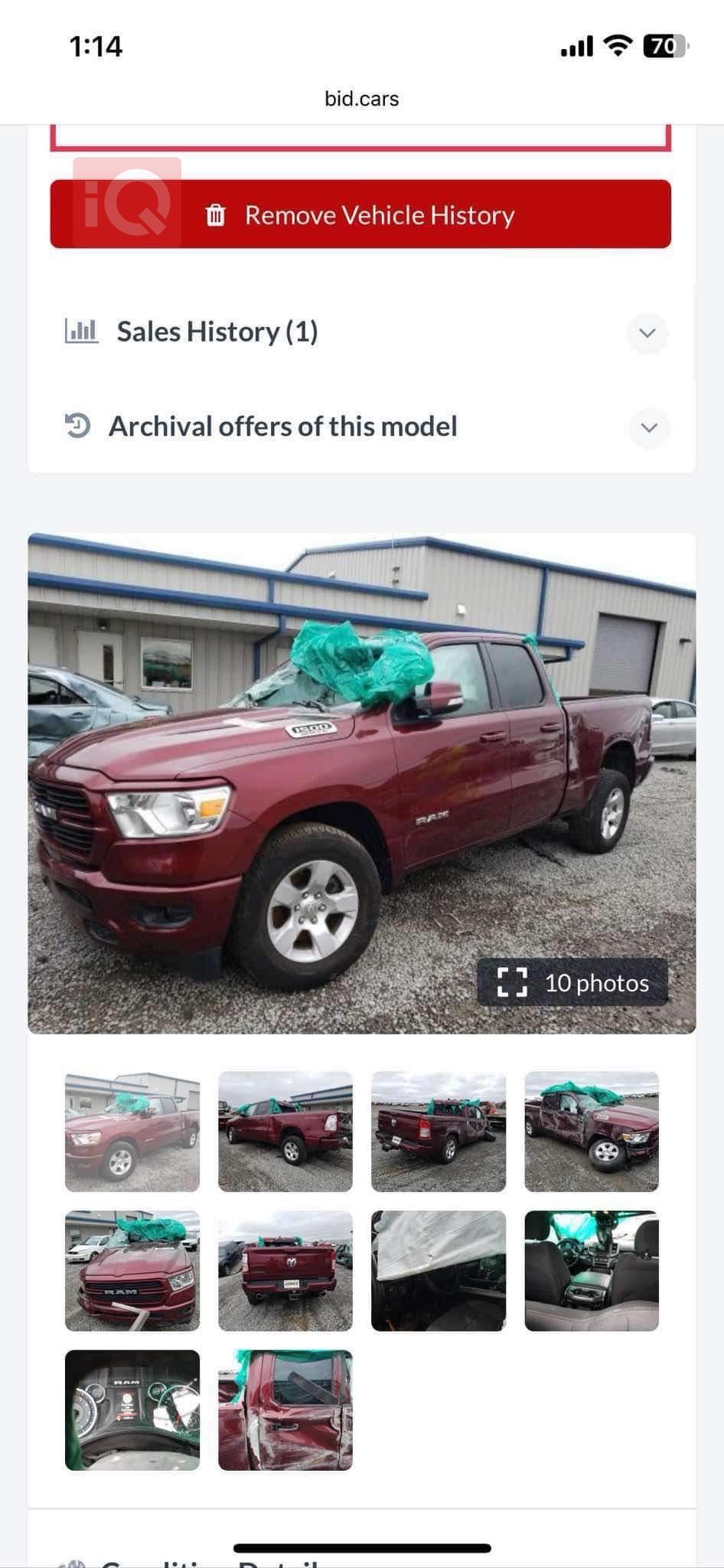Open the main RAM truck photo
Image resolution: width=724 pixels, height=1568 pixels.
pyautogui.click(x=362, y=783)
